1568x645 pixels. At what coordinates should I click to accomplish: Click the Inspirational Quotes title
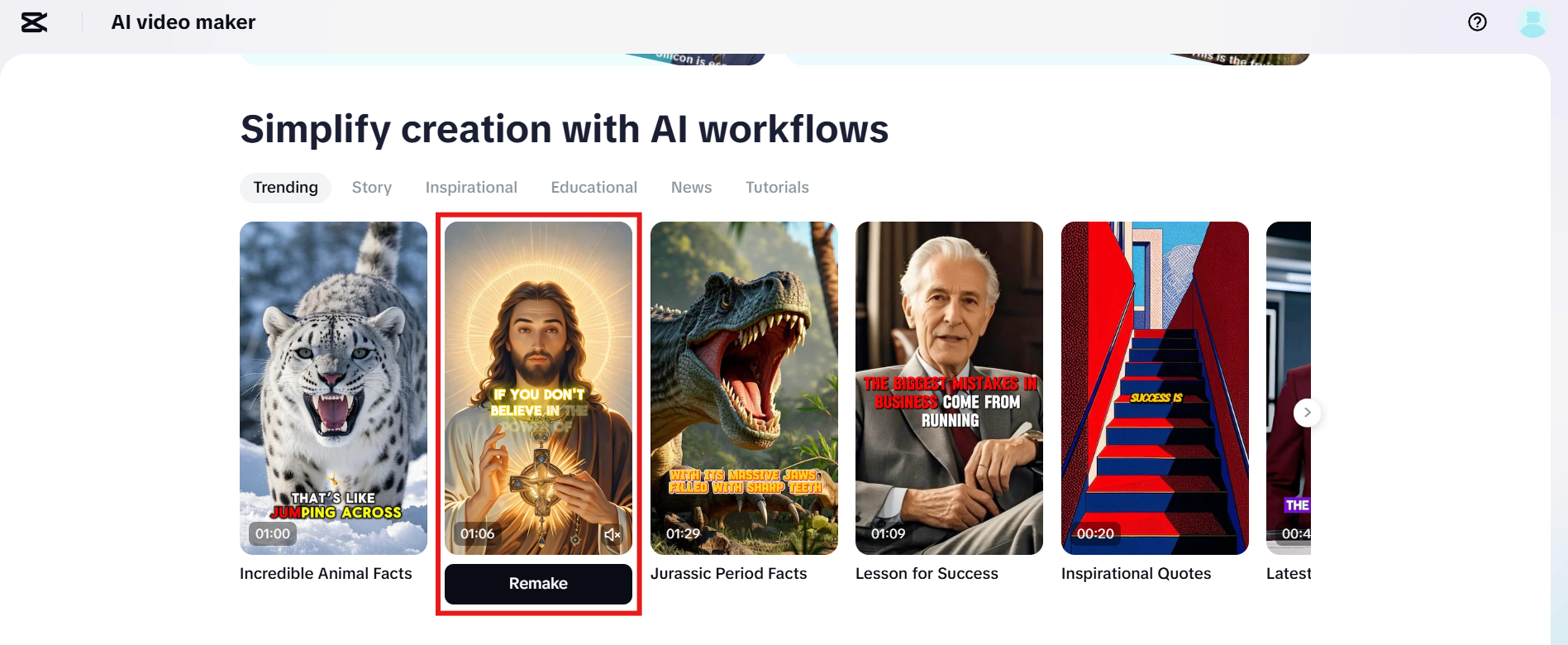click(1136, 574)
